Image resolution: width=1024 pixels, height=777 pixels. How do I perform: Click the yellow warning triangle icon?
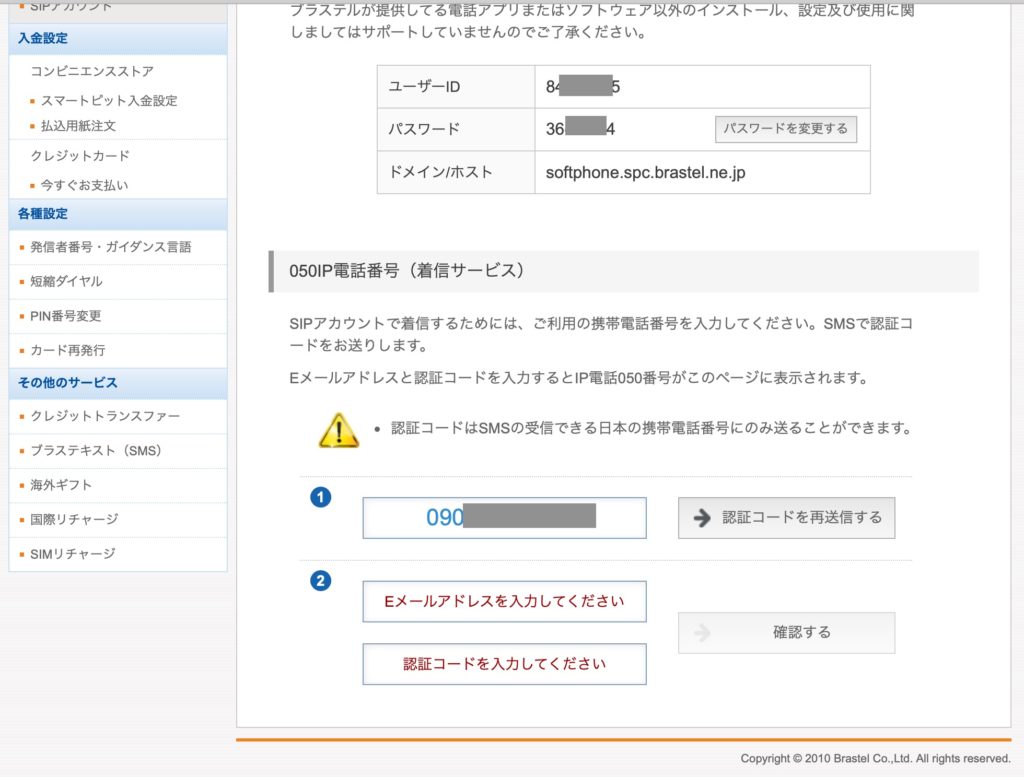coord(339,430)
